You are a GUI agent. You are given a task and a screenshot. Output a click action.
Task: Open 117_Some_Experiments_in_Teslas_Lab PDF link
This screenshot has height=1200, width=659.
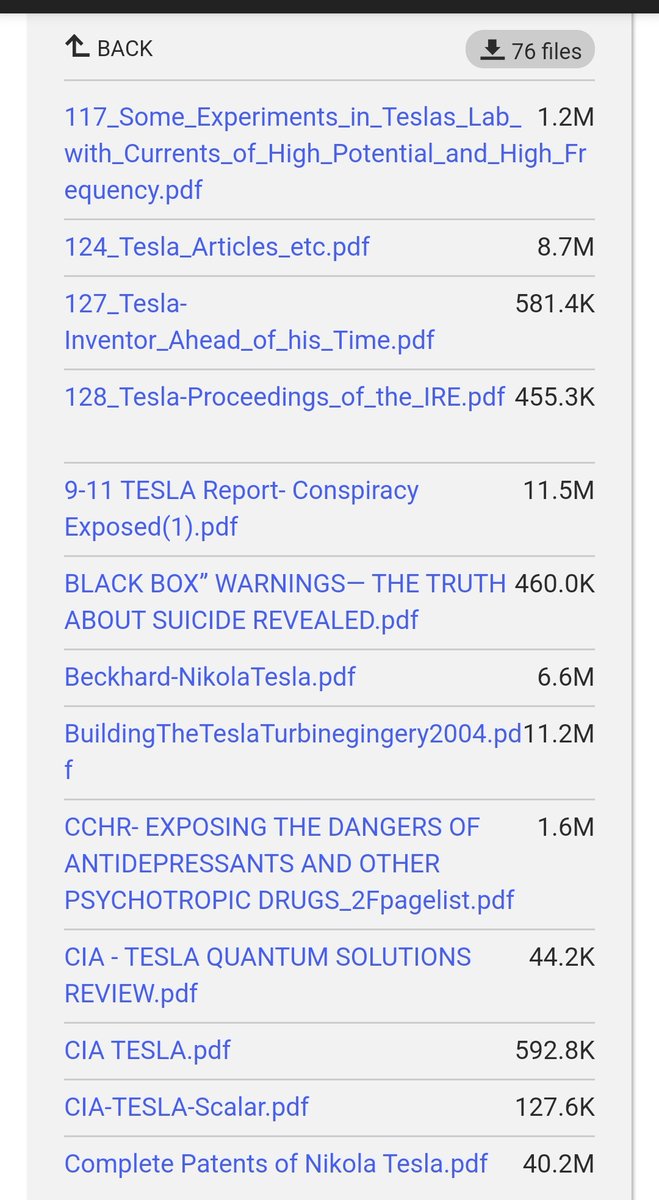(x=292, y=153)
